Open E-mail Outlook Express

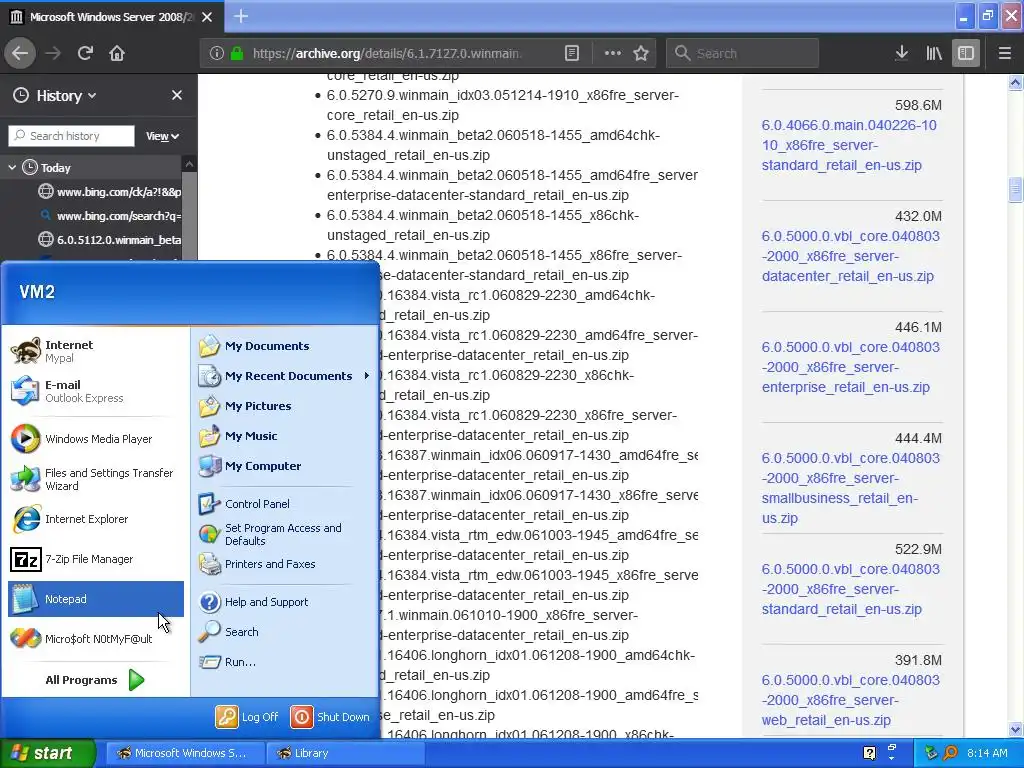96,391
